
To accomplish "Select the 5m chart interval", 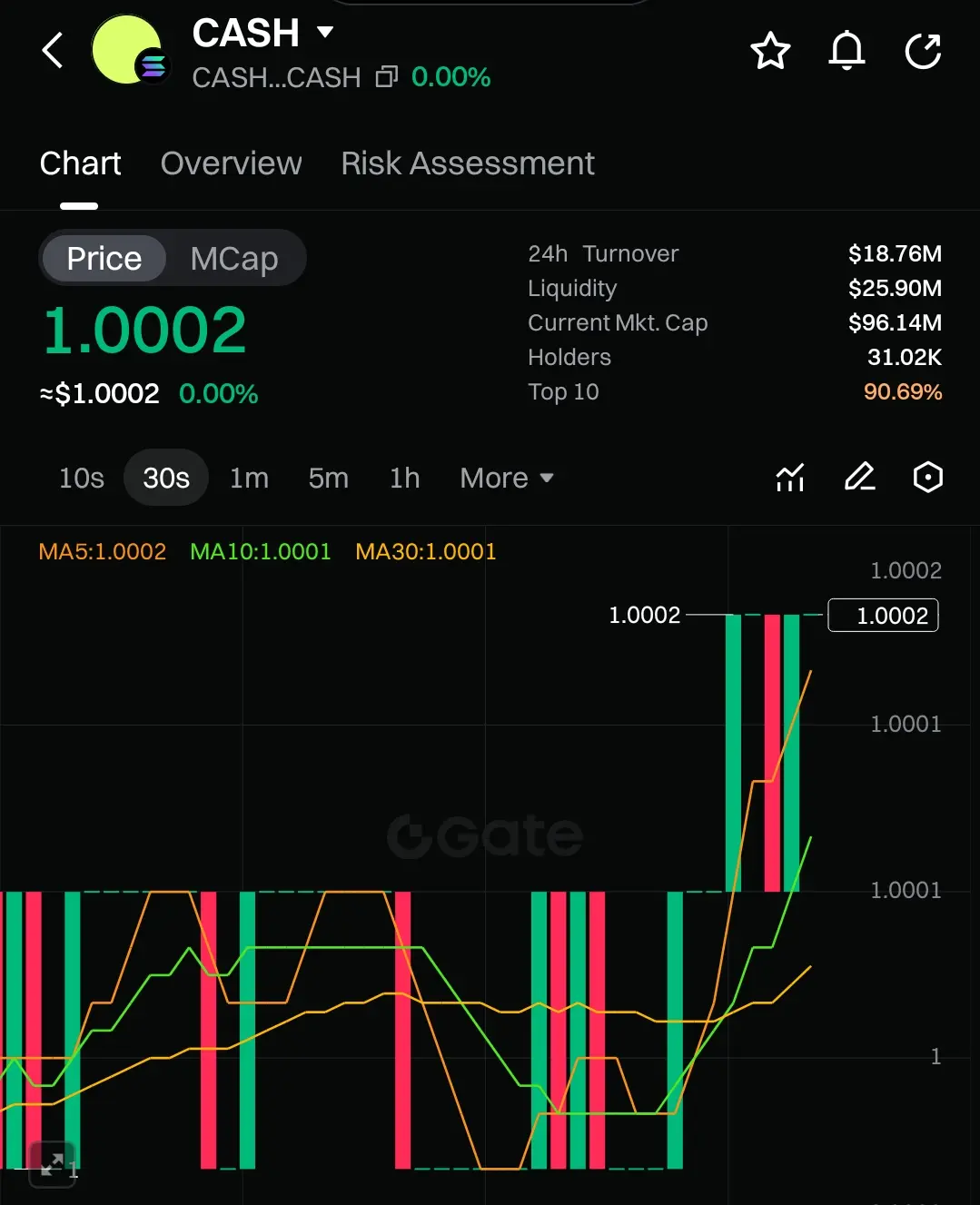I will point(328,478).
